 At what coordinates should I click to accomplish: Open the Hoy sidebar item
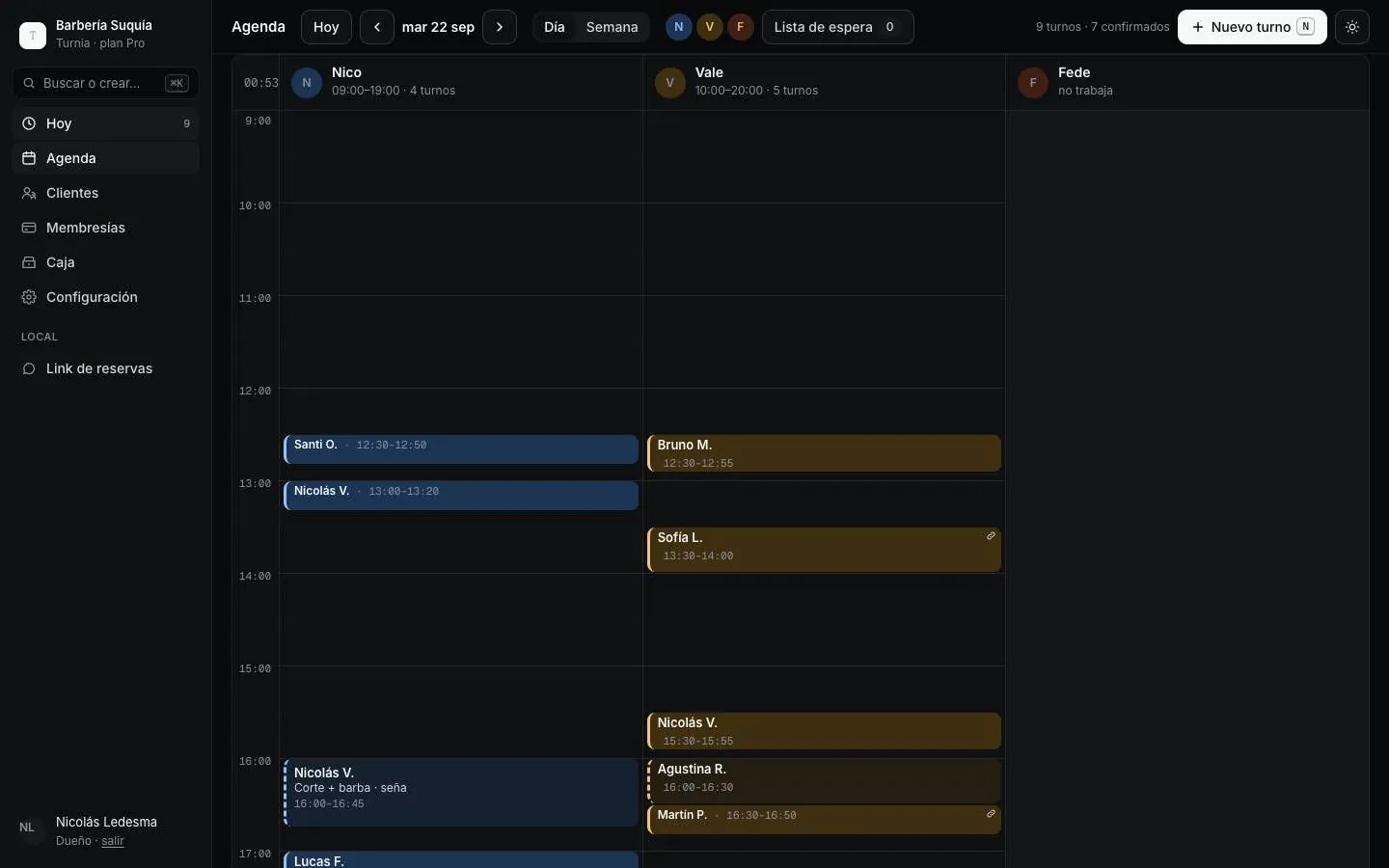[x=106, y=123]
